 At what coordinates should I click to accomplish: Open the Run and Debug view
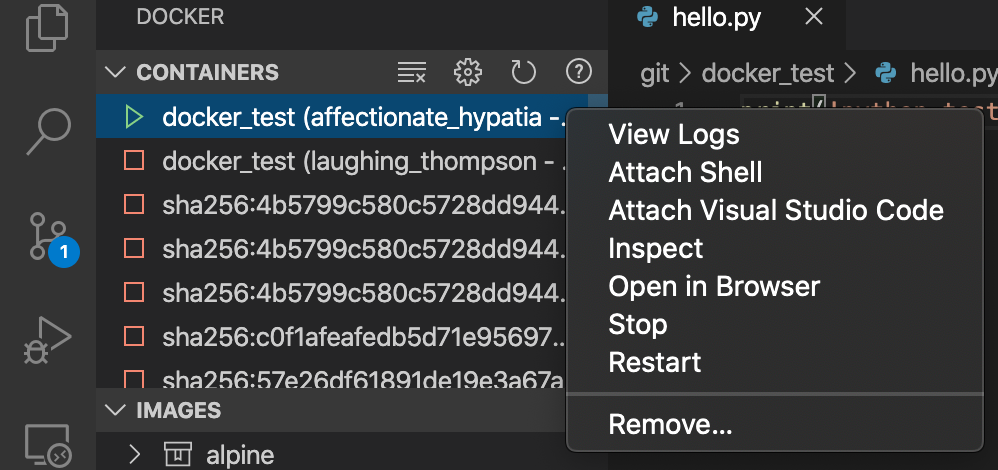click(x=48, y=341)
